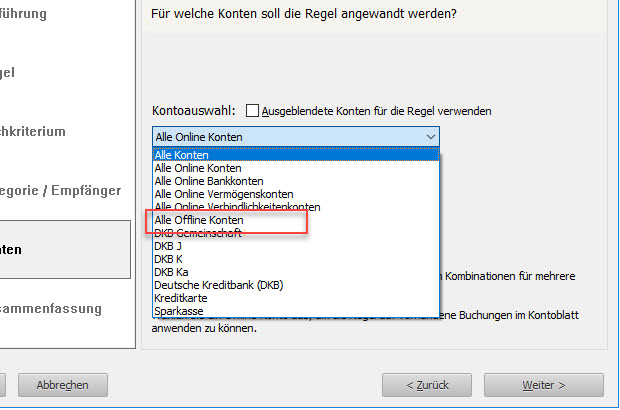Go back with '< Zurück' button
This screenshot has width=620, height=410.
(x=427, y=385)
